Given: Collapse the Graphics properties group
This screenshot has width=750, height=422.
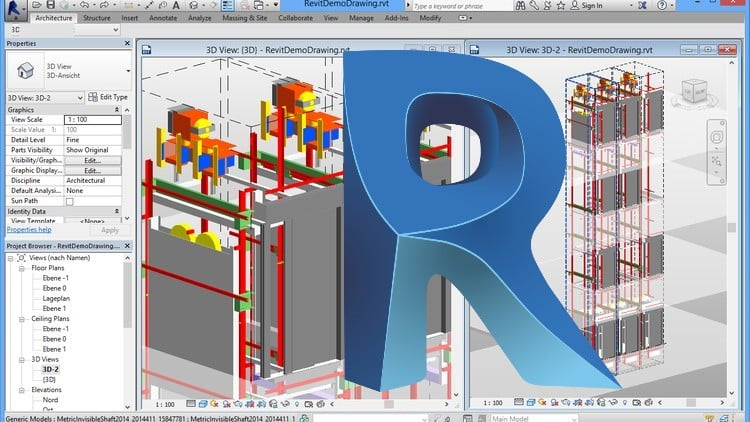Looking at the screenshot, I should click(x=117, y=110).
